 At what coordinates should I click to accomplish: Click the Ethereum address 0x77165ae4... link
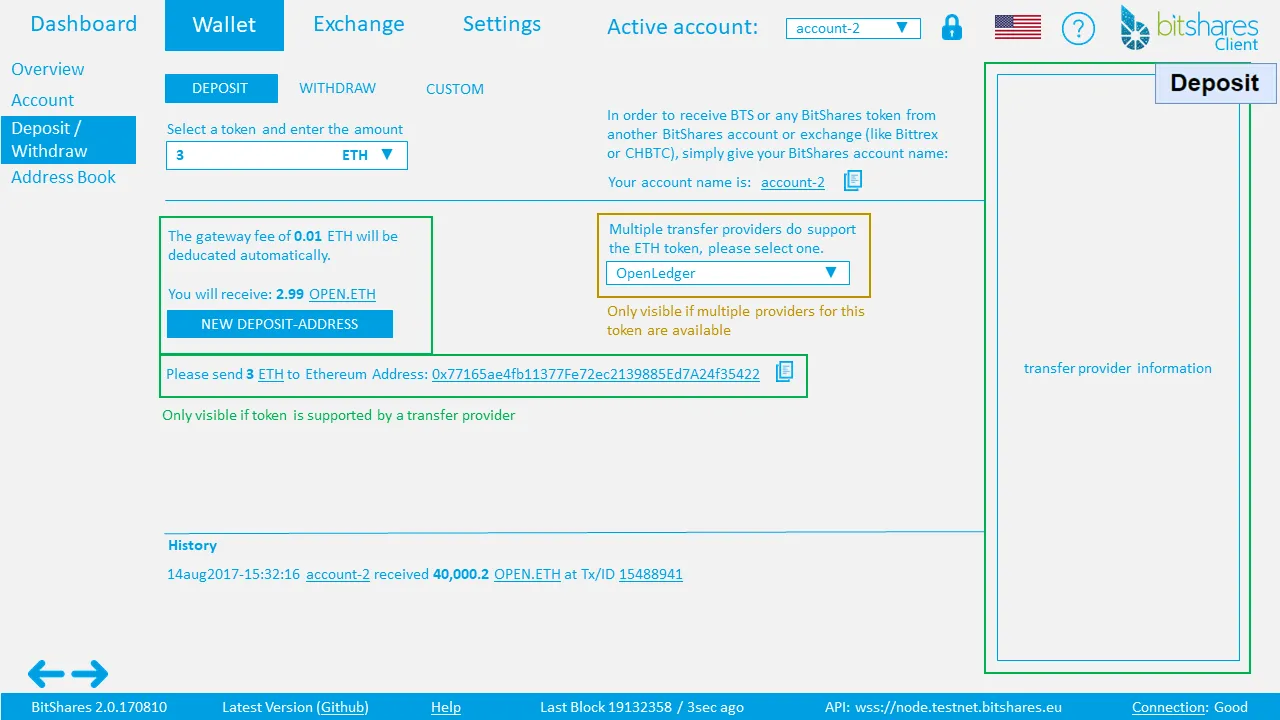pyautogui.click(x=596, y=374)
